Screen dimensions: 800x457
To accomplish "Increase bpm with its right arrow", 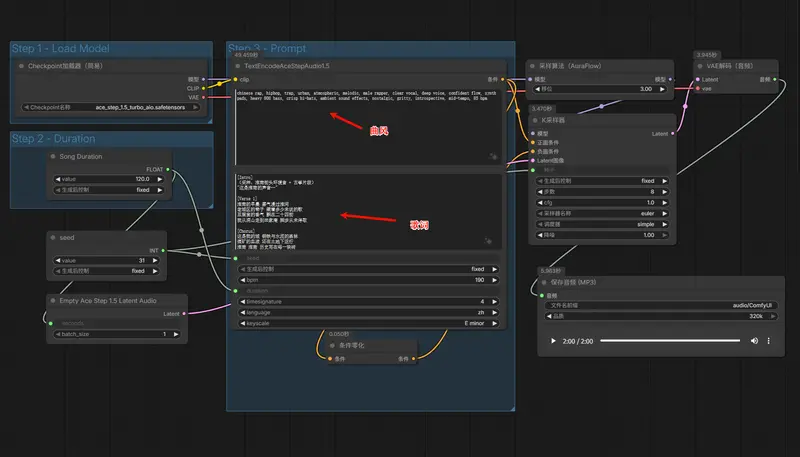I will 494,280.
